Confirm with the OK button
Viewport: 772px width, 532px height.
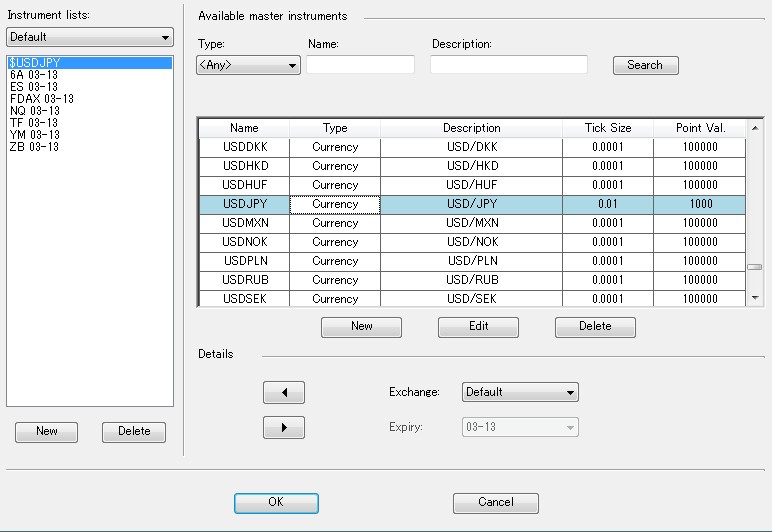coord(276,503)
